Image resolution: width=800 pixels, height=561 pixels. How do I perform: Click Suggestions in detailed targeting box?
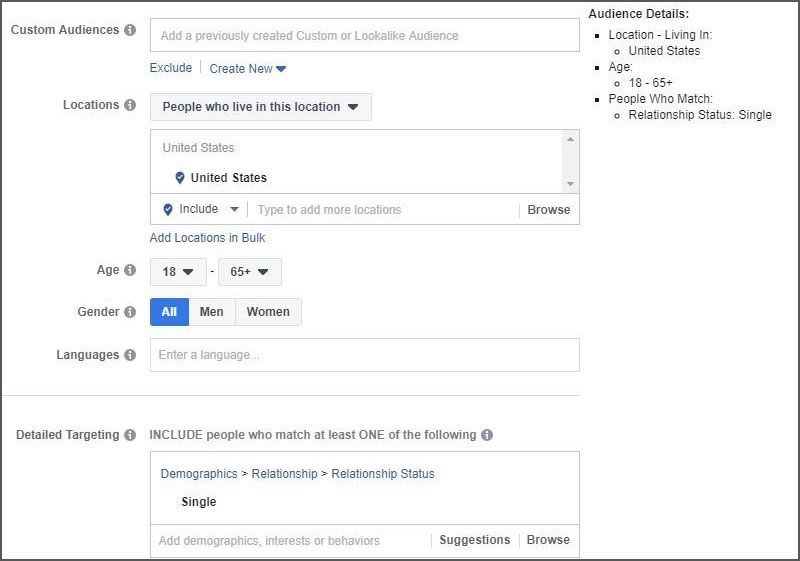[x=475, y=540]
